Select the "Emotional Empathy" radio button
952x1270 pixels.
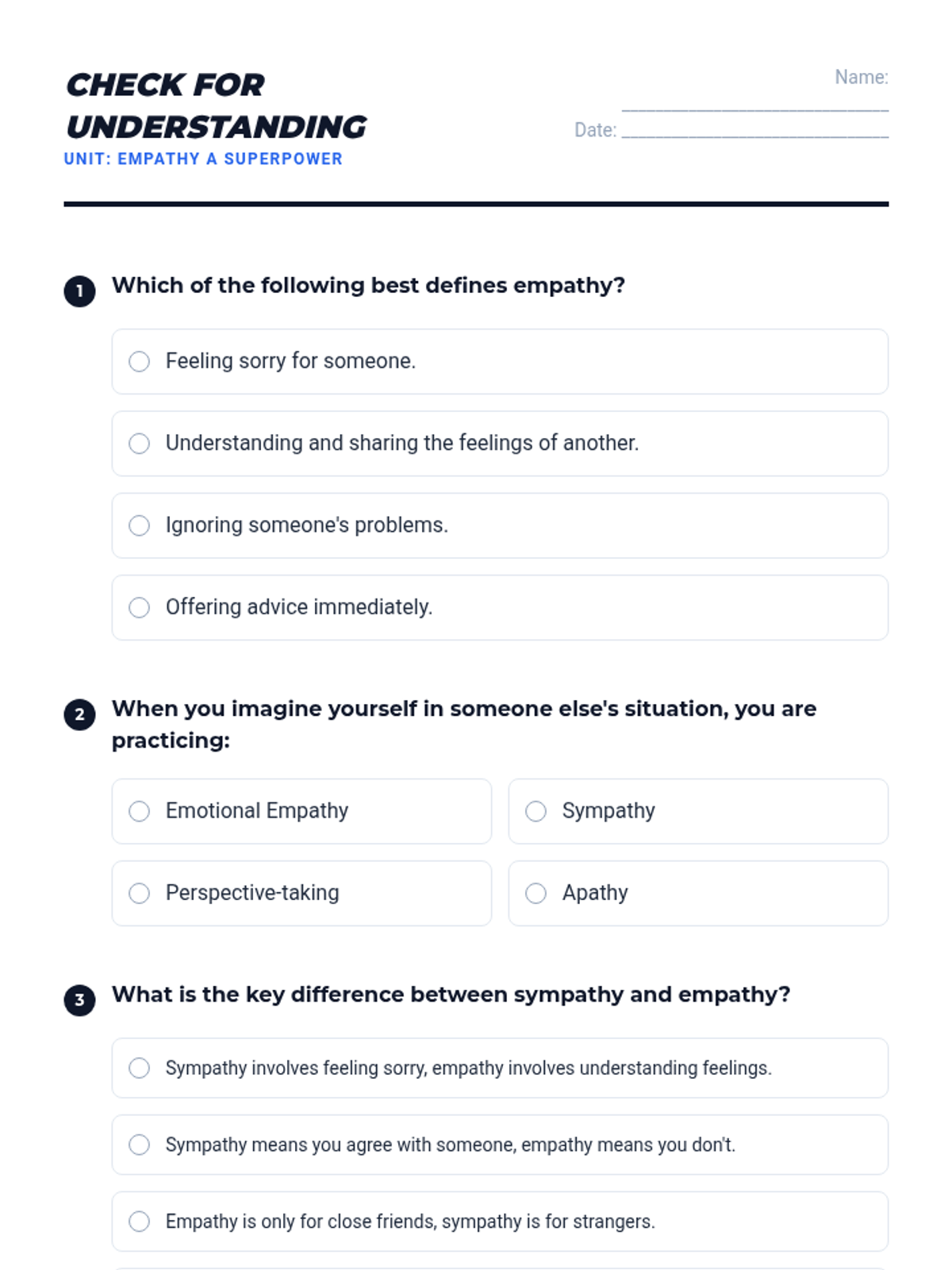coord(140,811)
